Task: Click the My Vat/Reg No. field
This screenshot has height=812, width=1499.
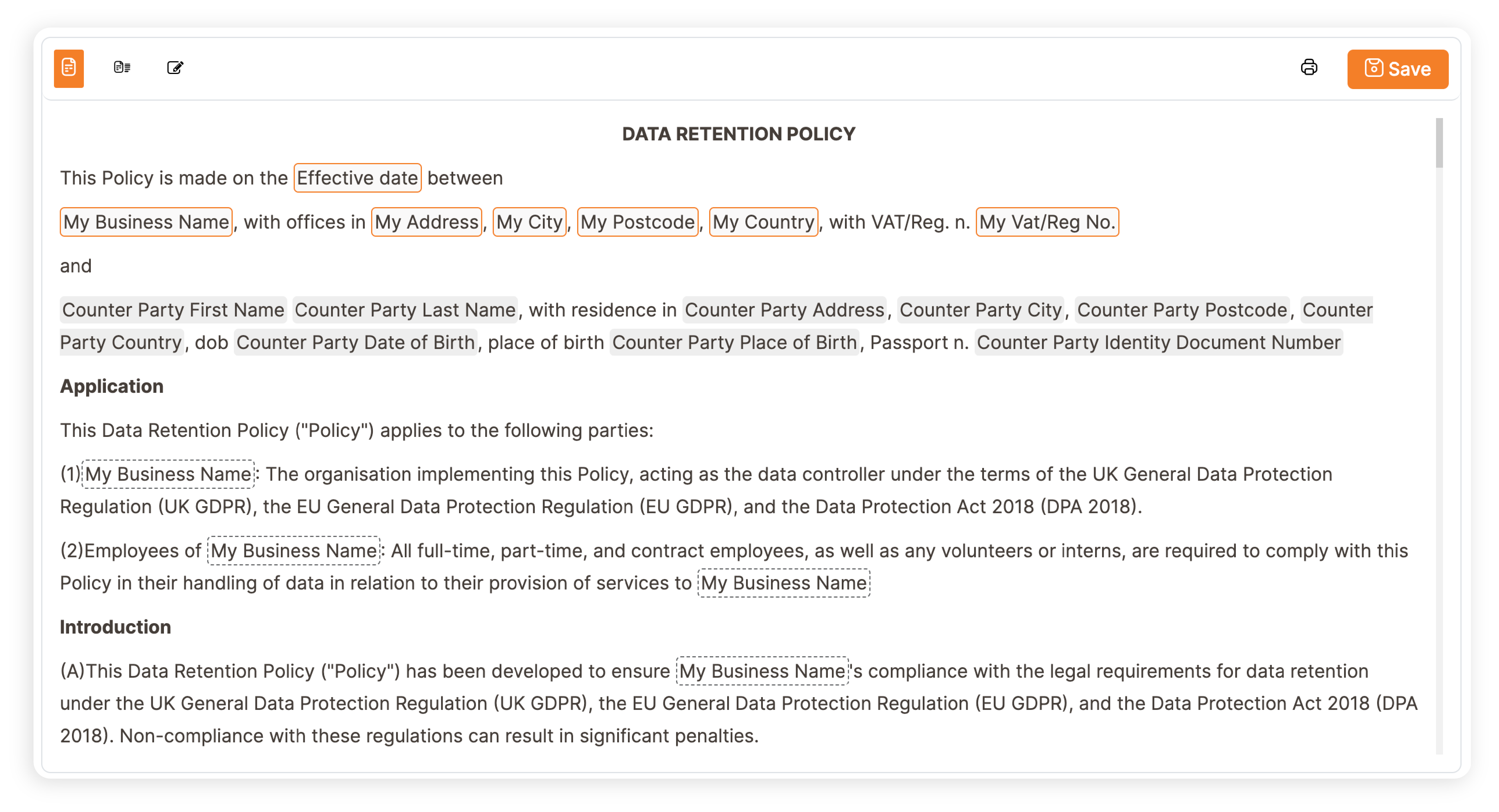Action: [x=1046, y=222]
